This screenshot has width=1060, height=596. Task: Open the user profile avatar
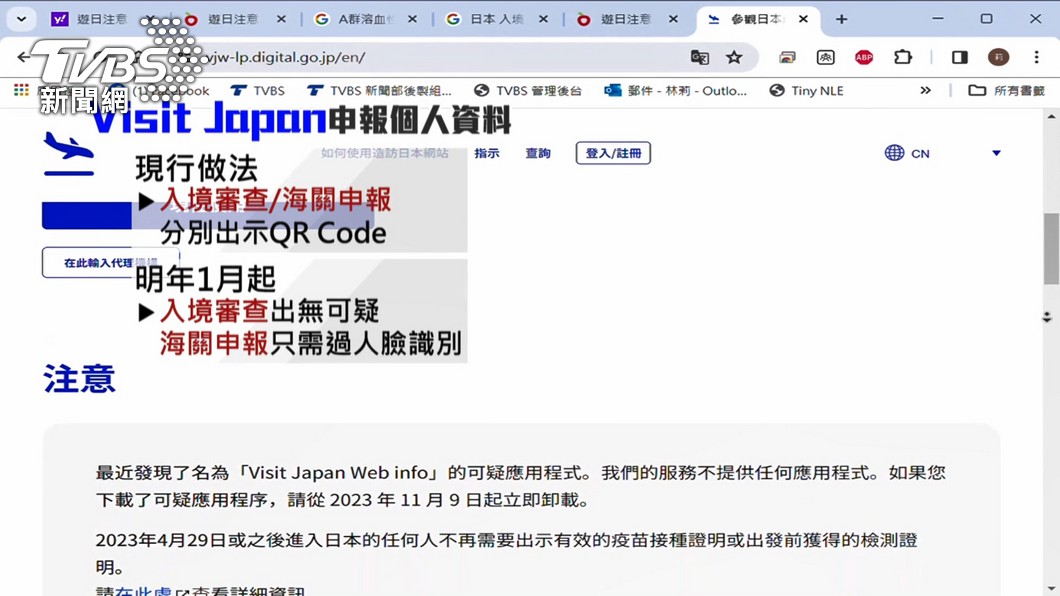pyautogui.click(x=998, y=57)
